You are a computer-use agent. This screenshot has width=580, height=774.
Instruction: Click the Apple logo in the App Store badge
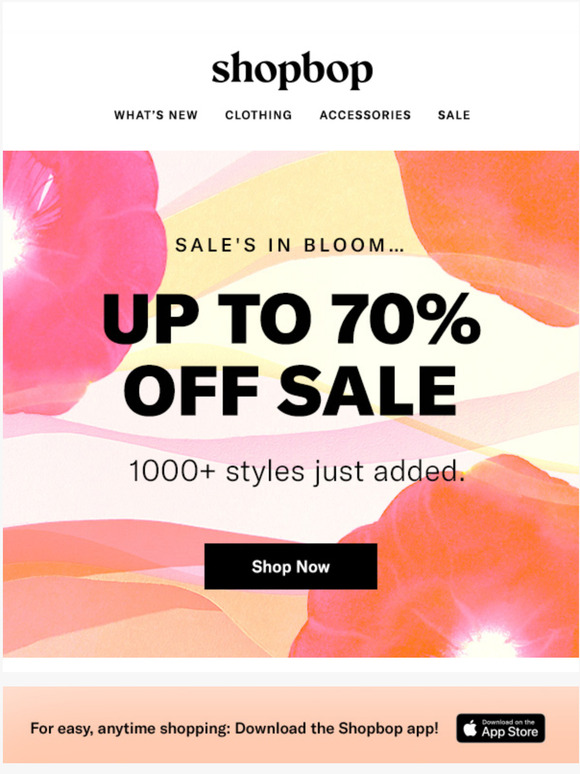470,728
